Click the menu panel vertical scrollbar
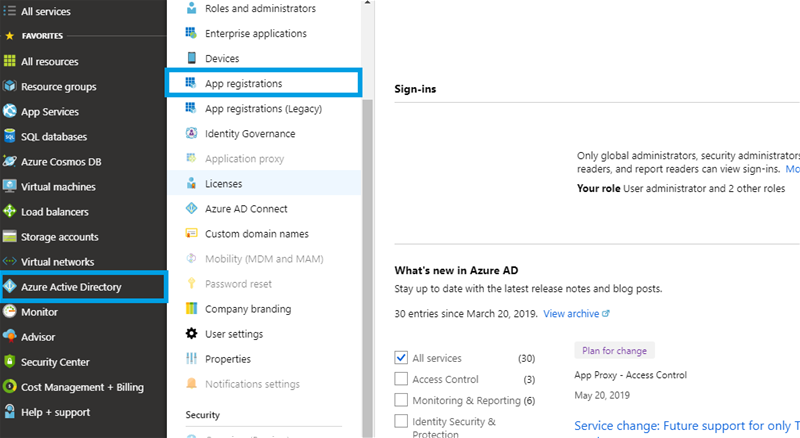The image size is (800, 438). (367, 250)
